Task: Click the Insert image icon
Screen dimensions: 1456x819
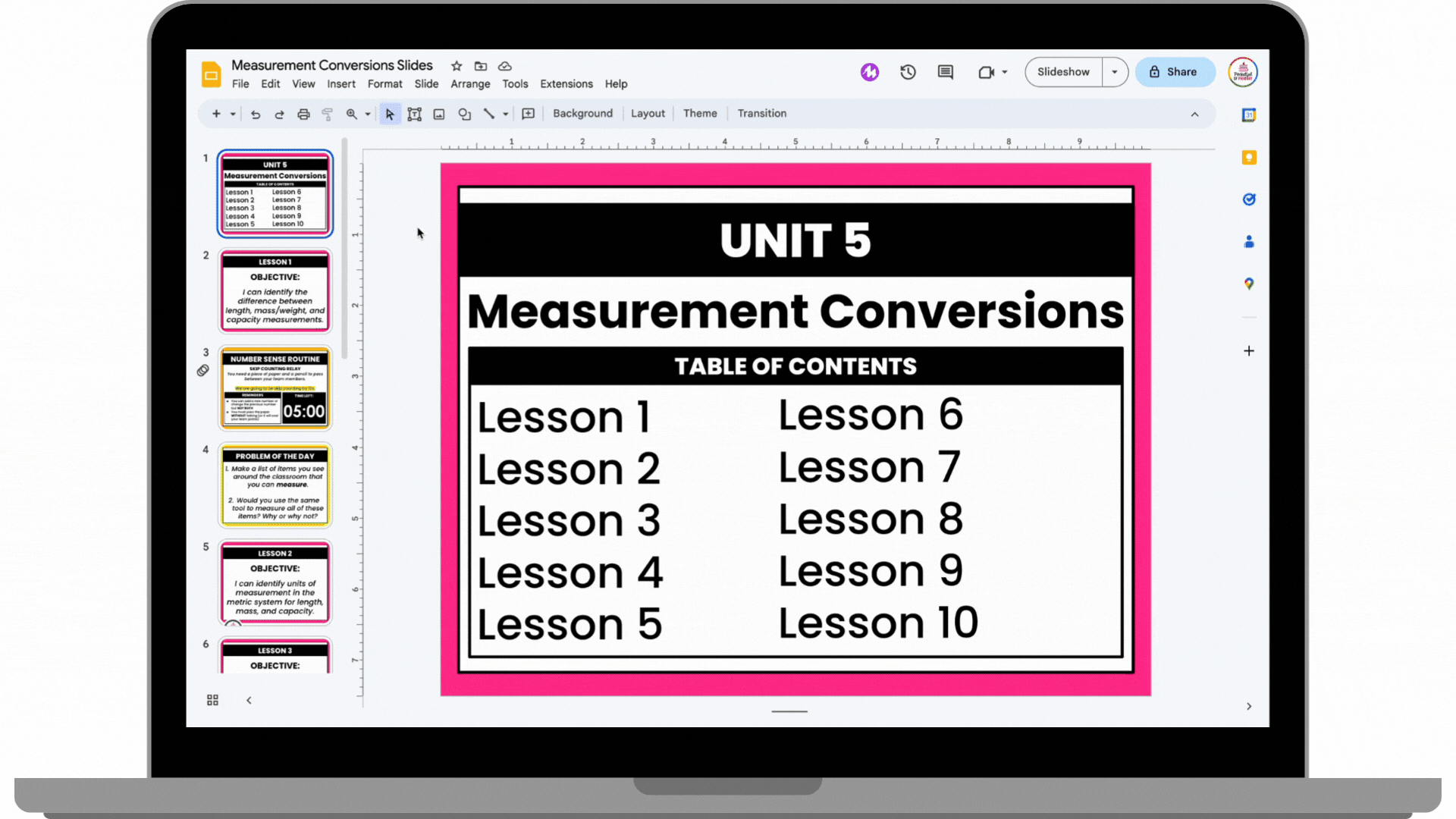Action: (439, 115)
